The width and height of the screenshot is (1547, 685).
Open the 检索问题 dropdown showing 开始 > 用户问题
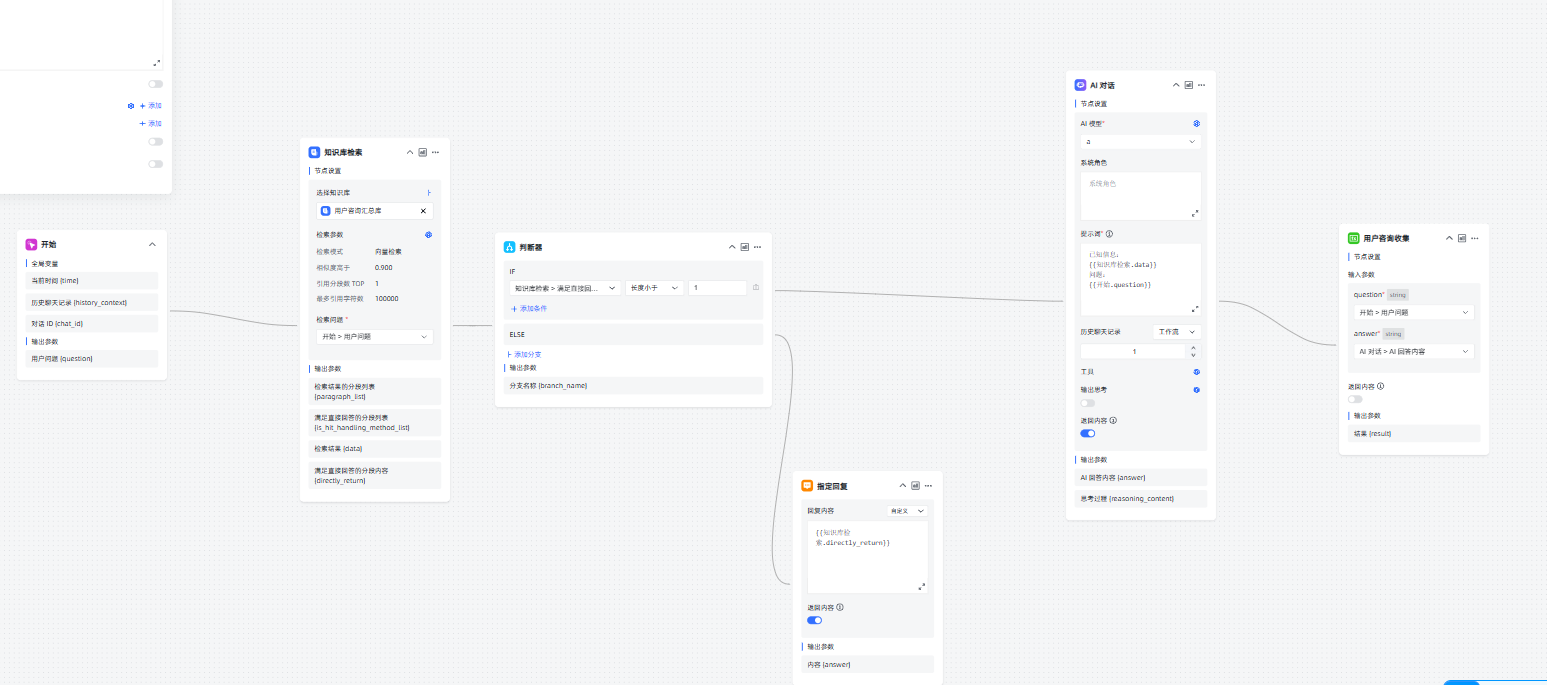(374, 337)
